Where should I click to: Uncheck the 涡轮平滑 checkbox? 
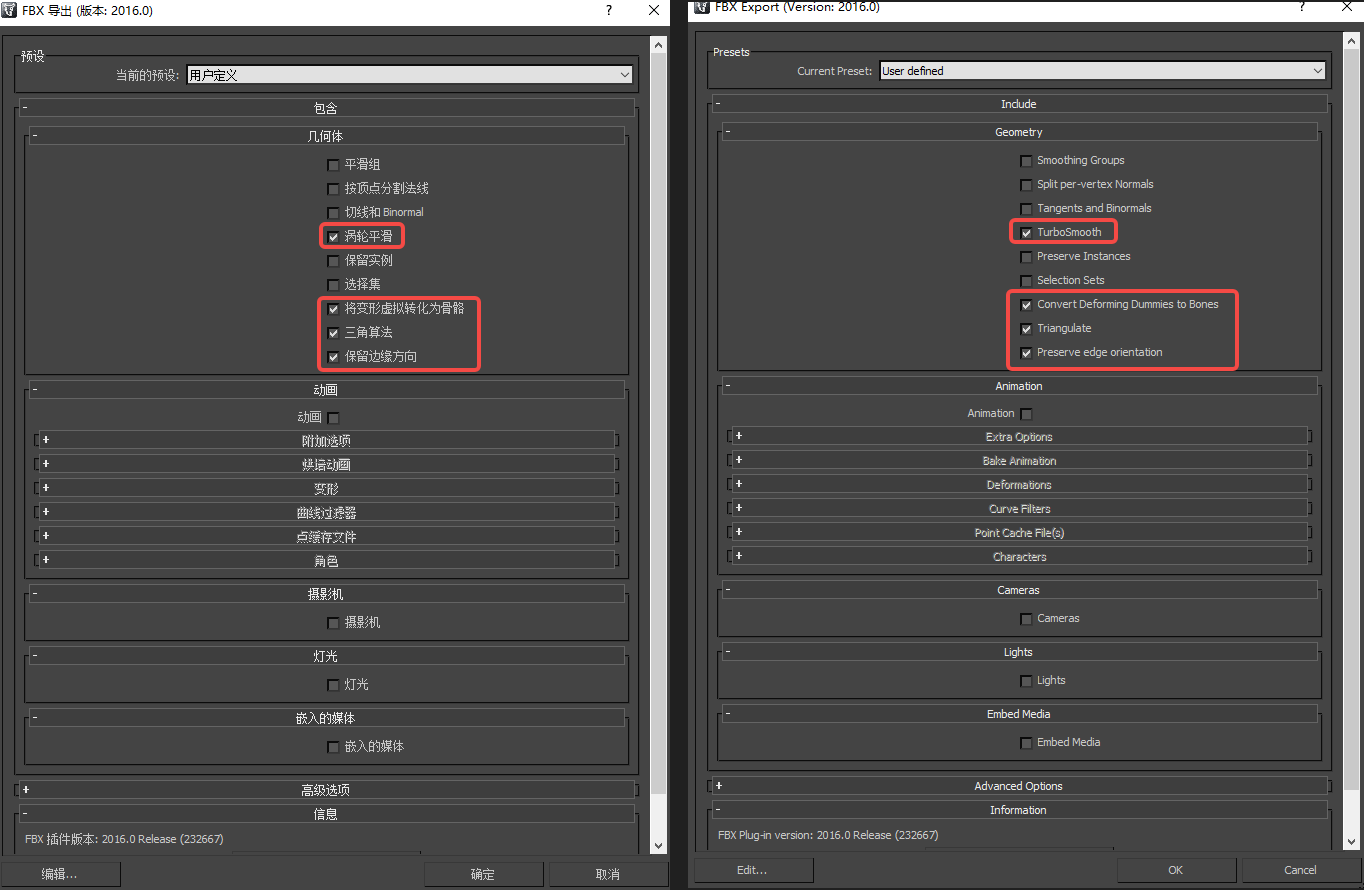(x=333, y=237)
